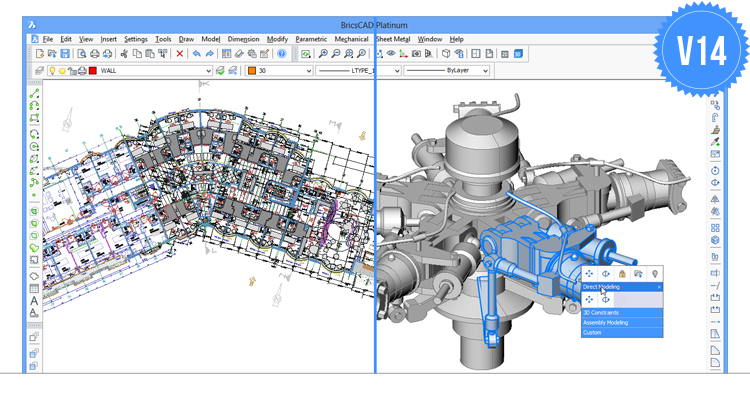Click the Move icon in the quad popup
Viewport: 750px width, 401px height.
pos(590,273)
